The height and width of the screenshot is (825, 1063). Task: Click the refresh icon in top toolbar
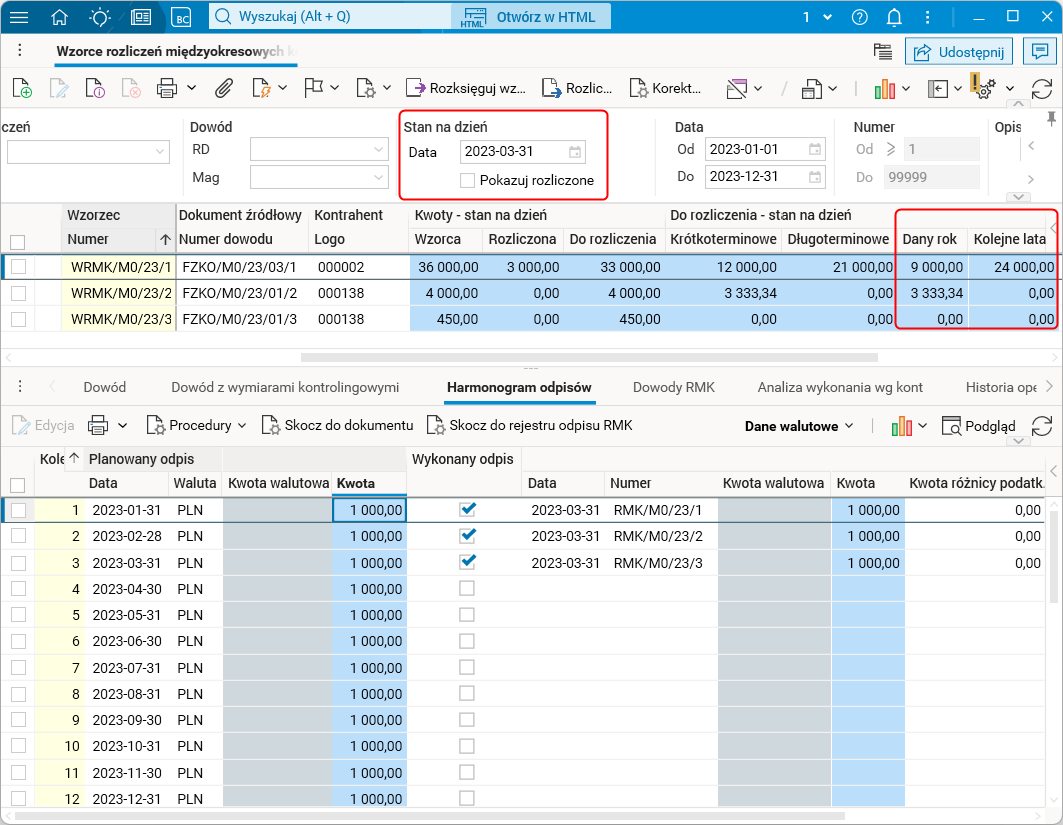click(x=1041, y=88)
